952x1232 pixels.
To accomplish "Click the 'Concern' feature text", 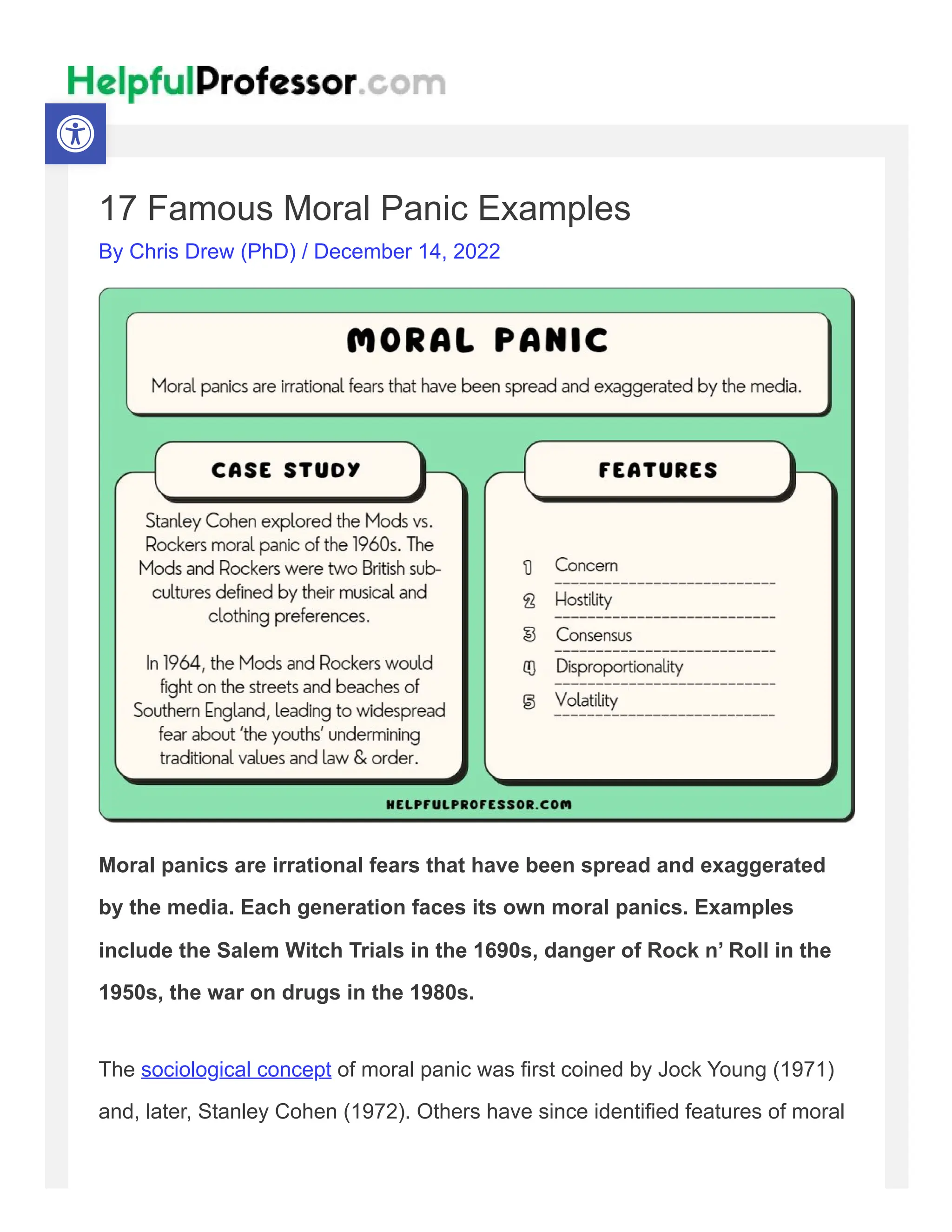I will [587, 565].
